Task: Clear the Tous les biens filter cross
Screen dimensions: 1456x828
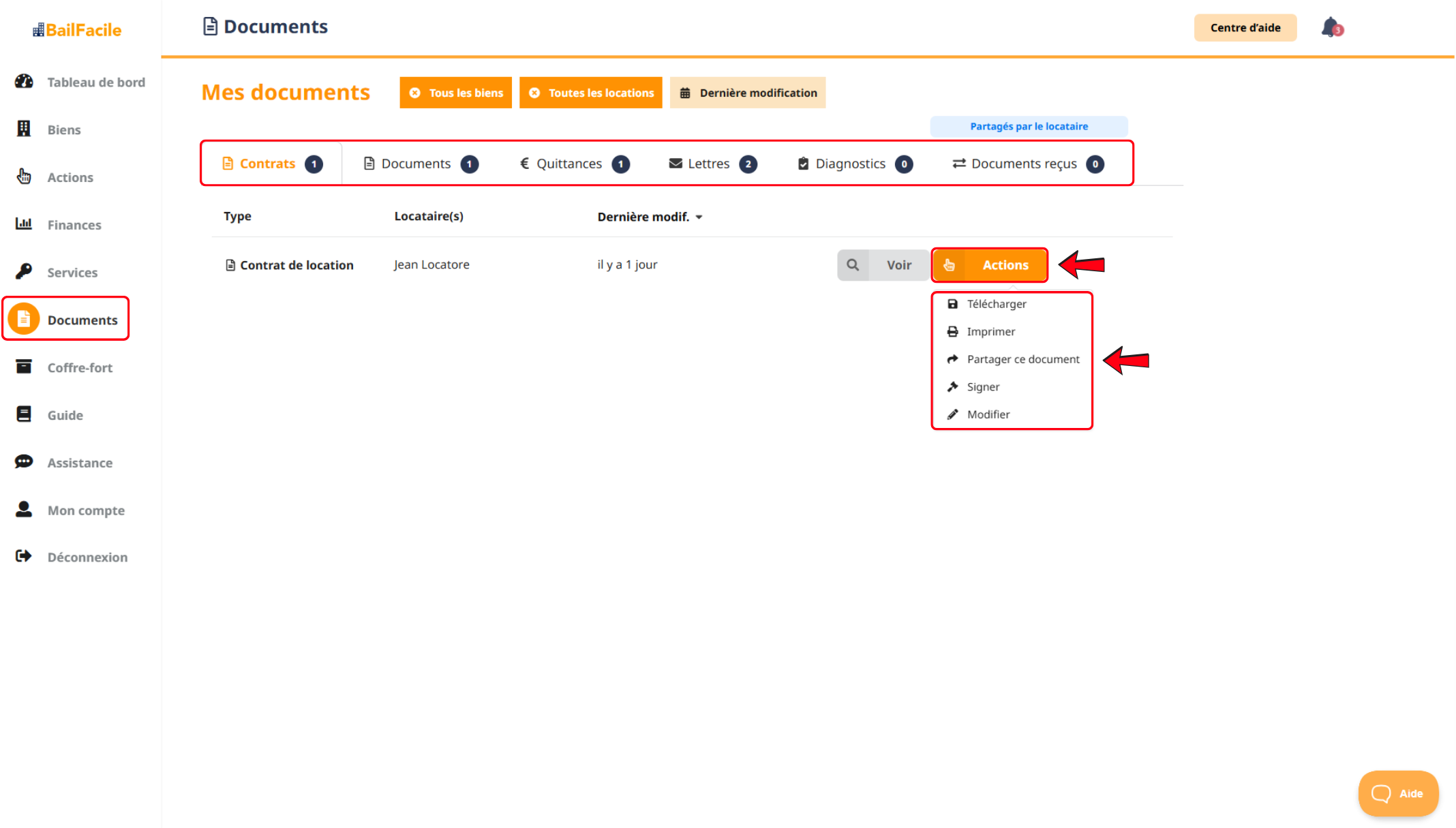Action: coord(414,93)
